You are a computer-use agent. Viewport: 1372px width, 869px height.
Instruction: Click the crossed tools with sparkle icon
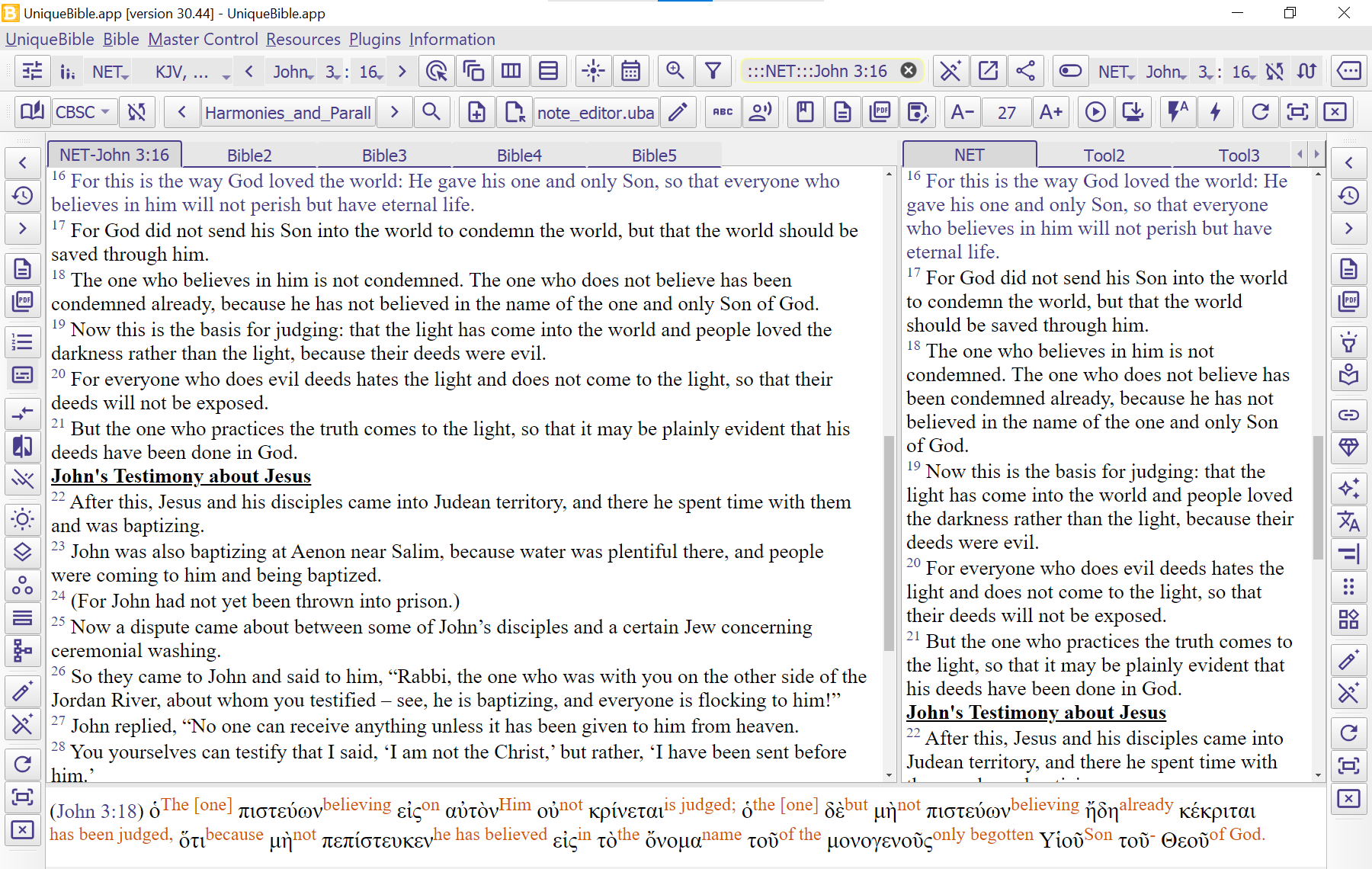(950, 72)
